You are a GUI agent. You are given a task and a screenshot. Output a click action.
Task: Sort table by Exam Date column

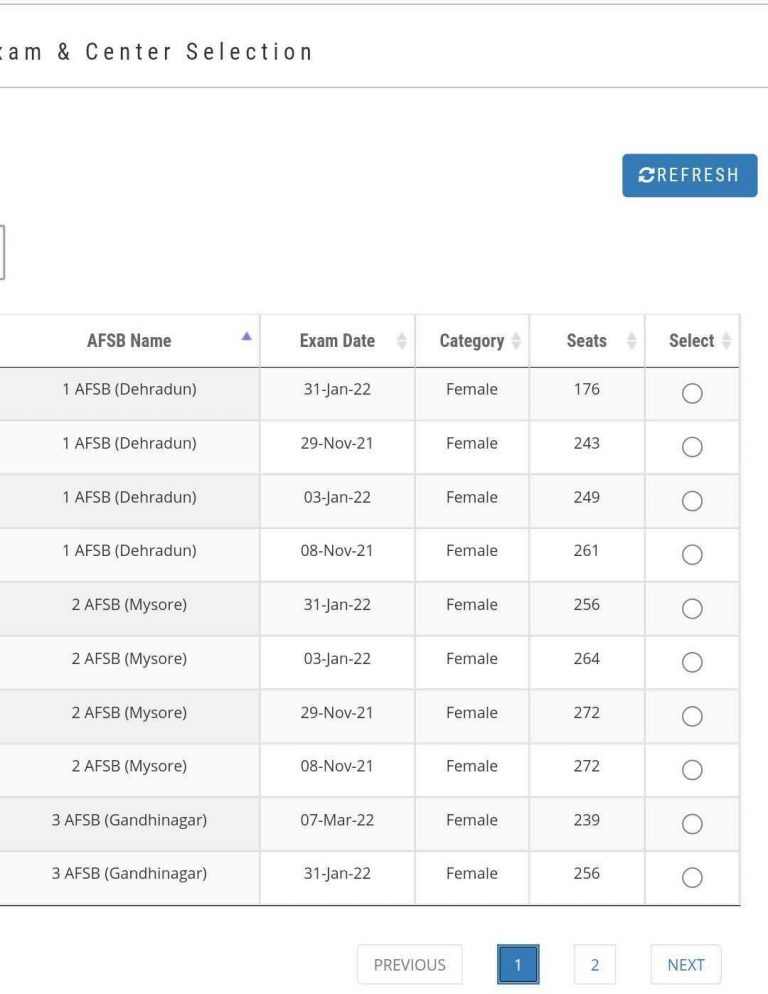click(x=337, y=341)
